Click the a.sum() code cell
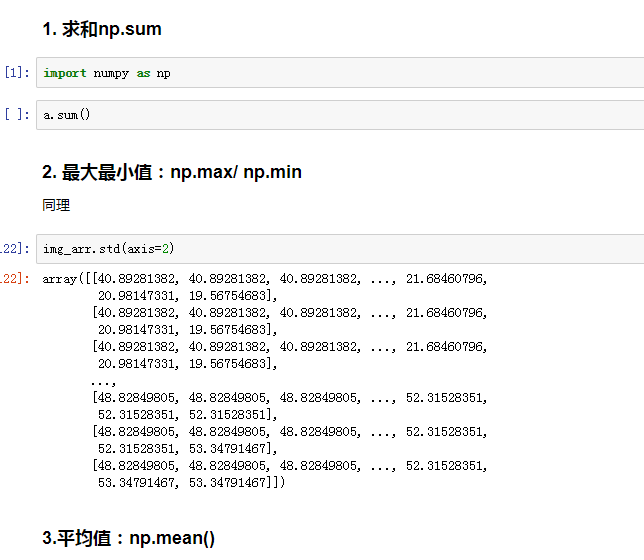Image resolution: width=644 pixels, height=560 pixels. tap(340, 115)
